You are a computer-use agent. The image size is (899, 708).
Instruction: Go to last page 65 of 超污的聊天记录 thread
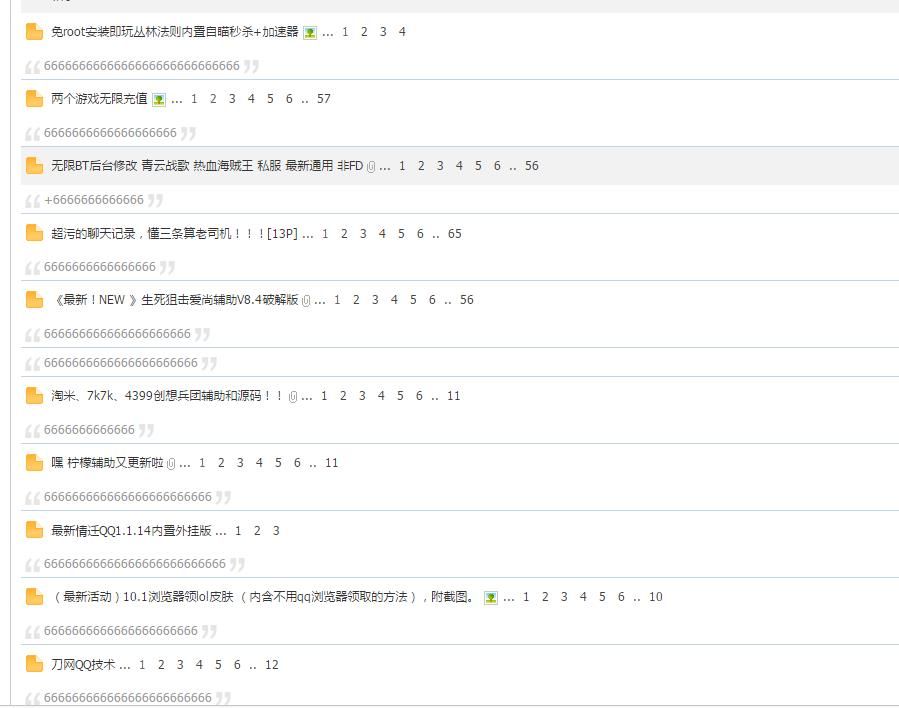click(x=455, y=234)
